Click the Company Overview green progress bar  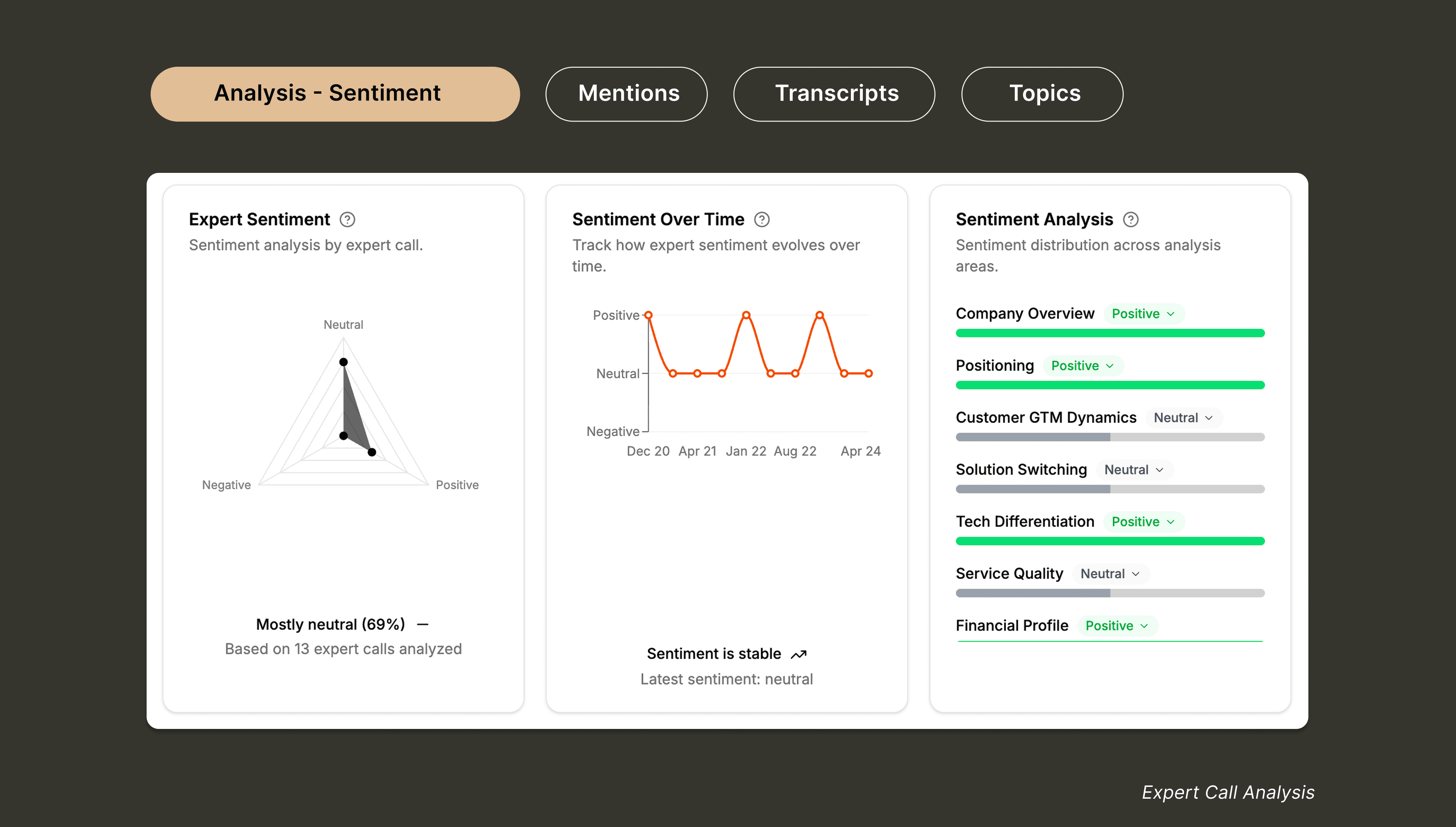(x=1110, y=333)
